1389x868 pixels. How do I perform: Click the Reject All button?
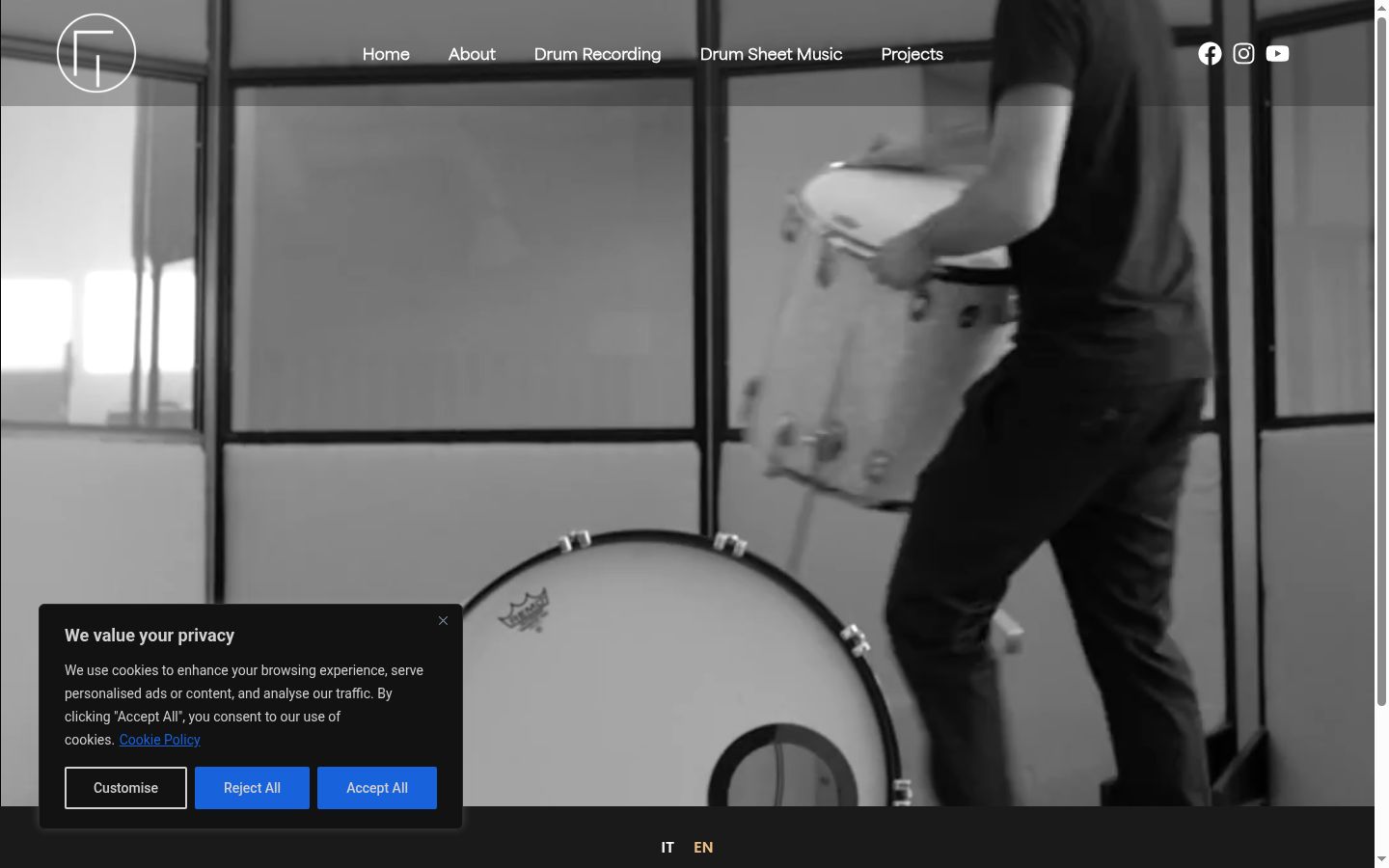tap(252, 788)
